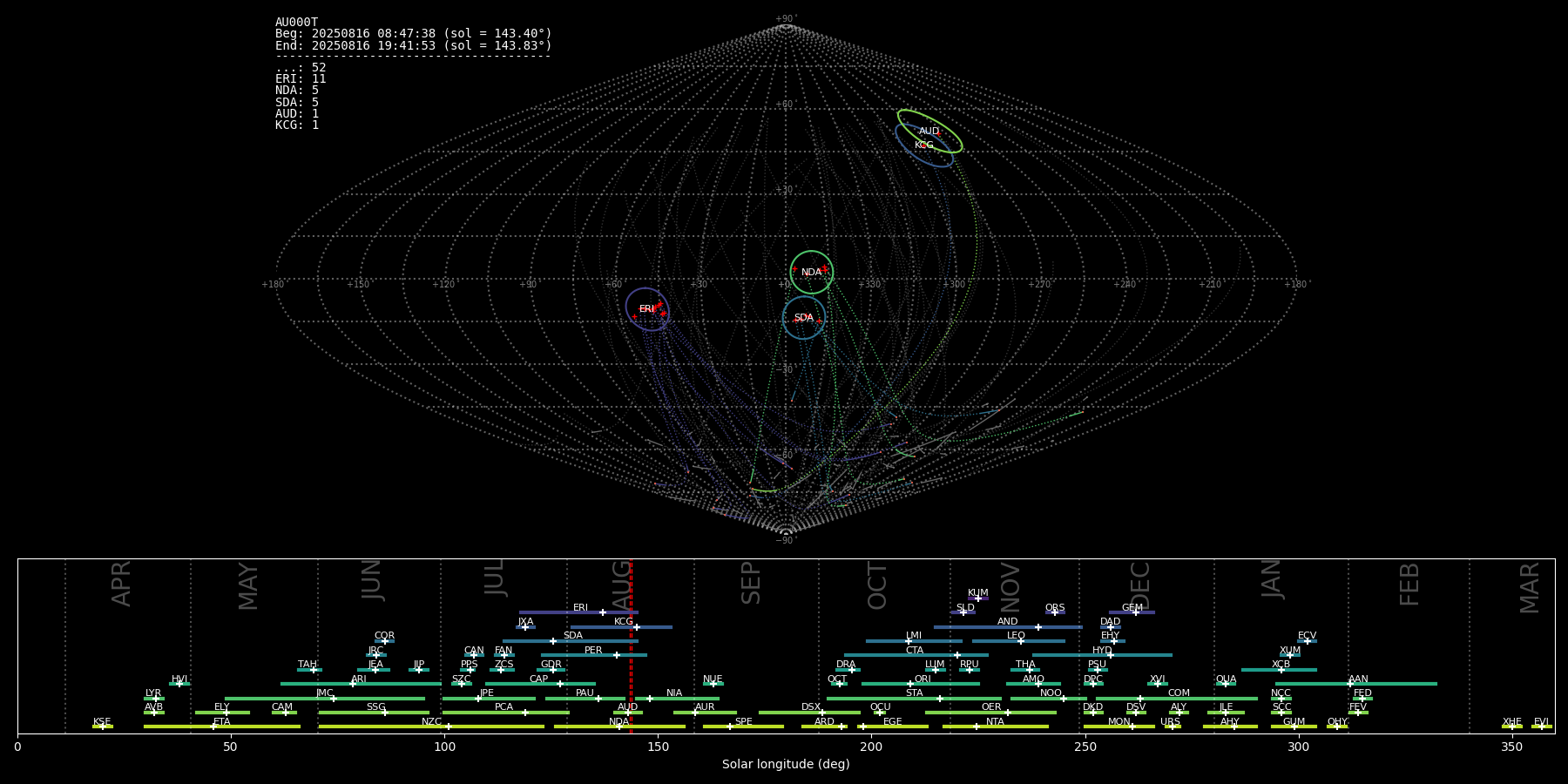Viewport: 1568px width, 784px height.
Task: Click the AAN shower bar label
Action: 1359,679
